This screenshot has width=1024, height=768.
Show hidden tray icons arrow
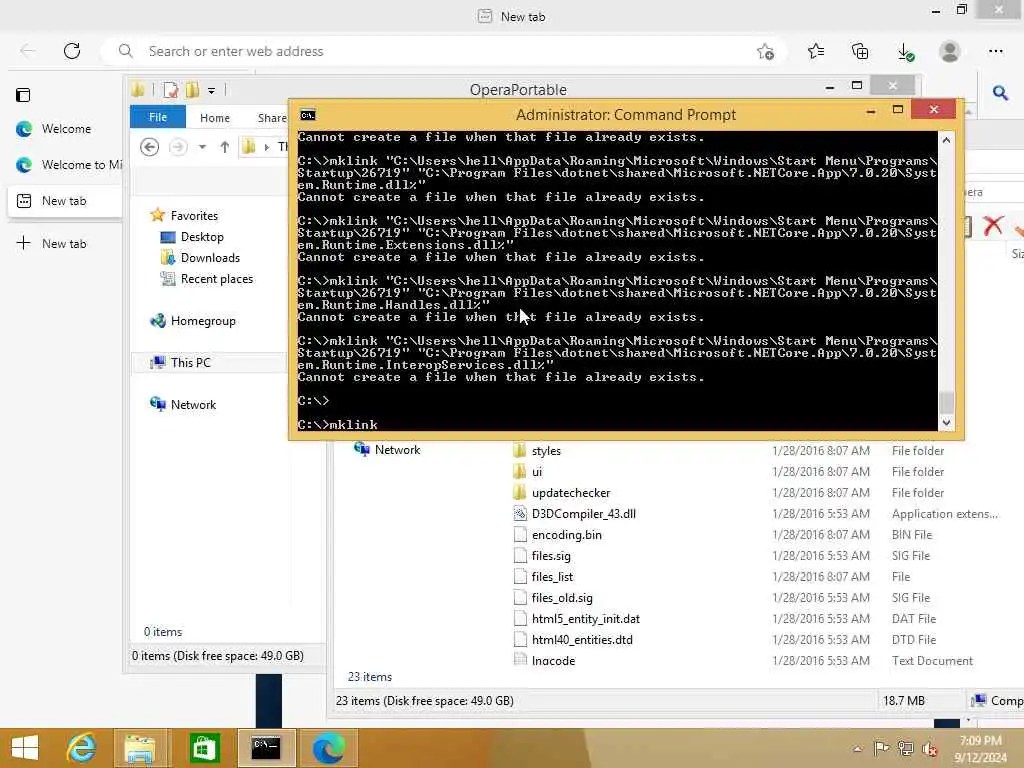857,749
